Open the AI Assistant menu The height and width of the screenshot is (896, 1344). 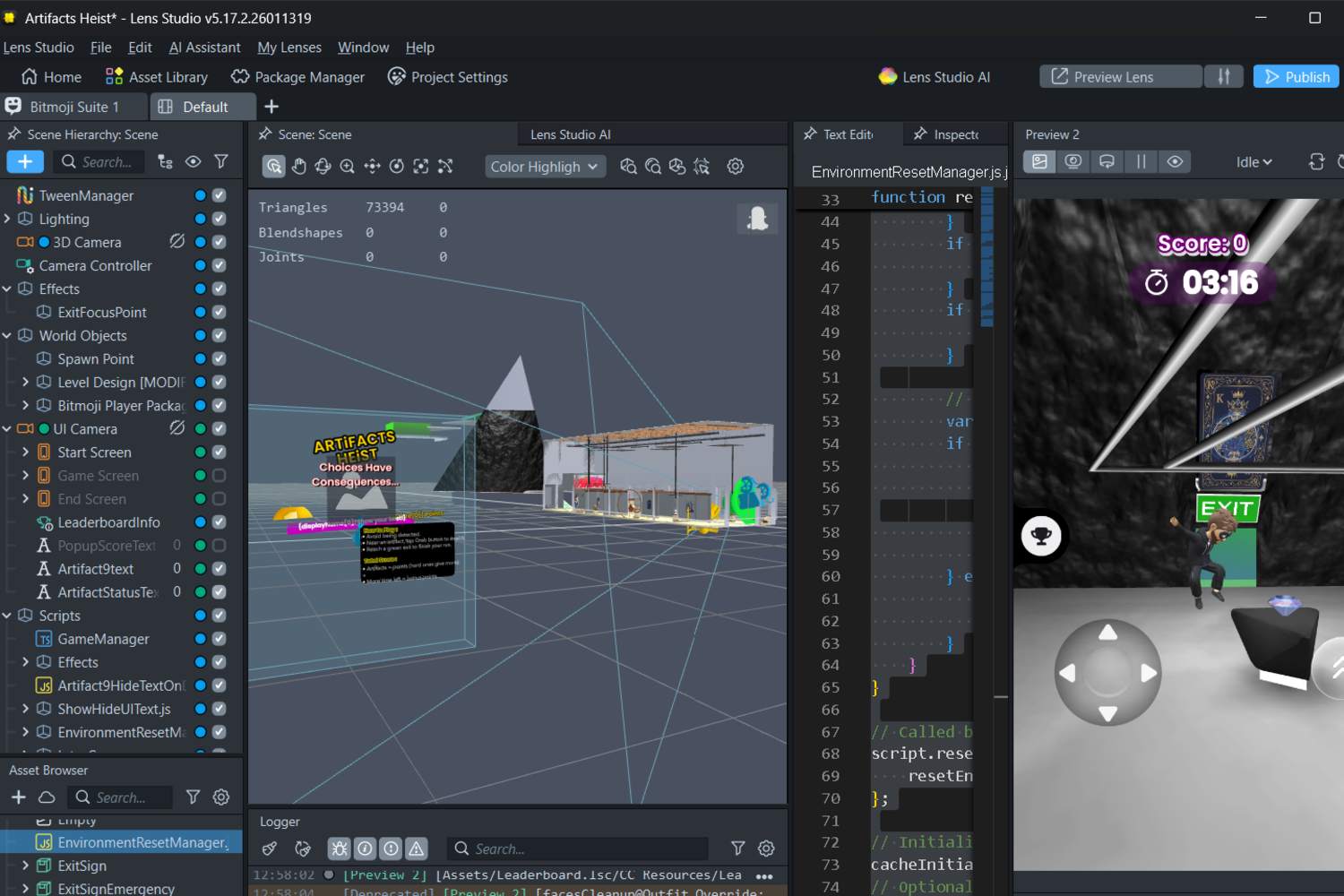coord(204,47)
